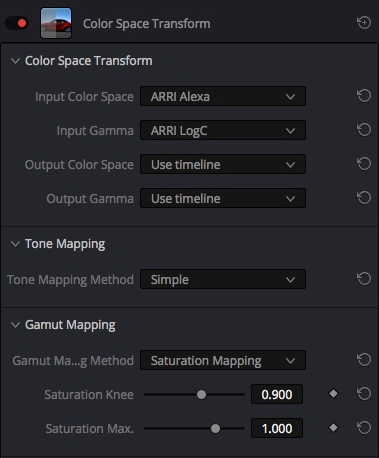Reset the entire Color Space Transform effect

[x=364, y=23]
